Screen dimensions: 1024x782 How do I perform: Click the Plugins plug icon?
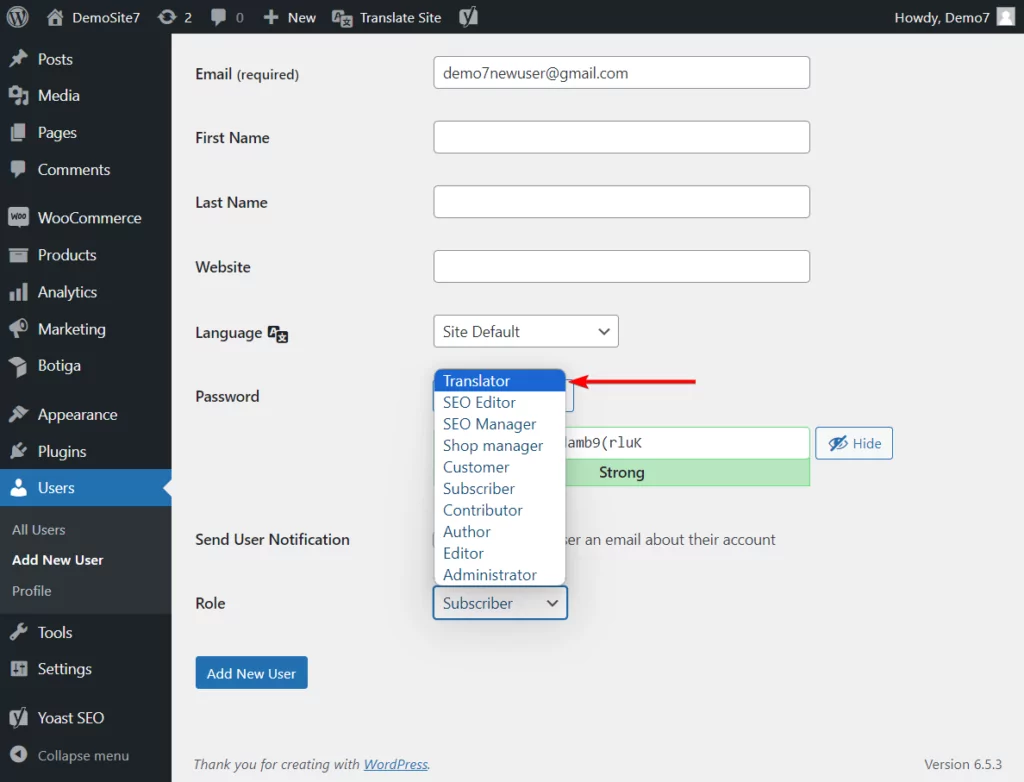click(x=18, y=451)
